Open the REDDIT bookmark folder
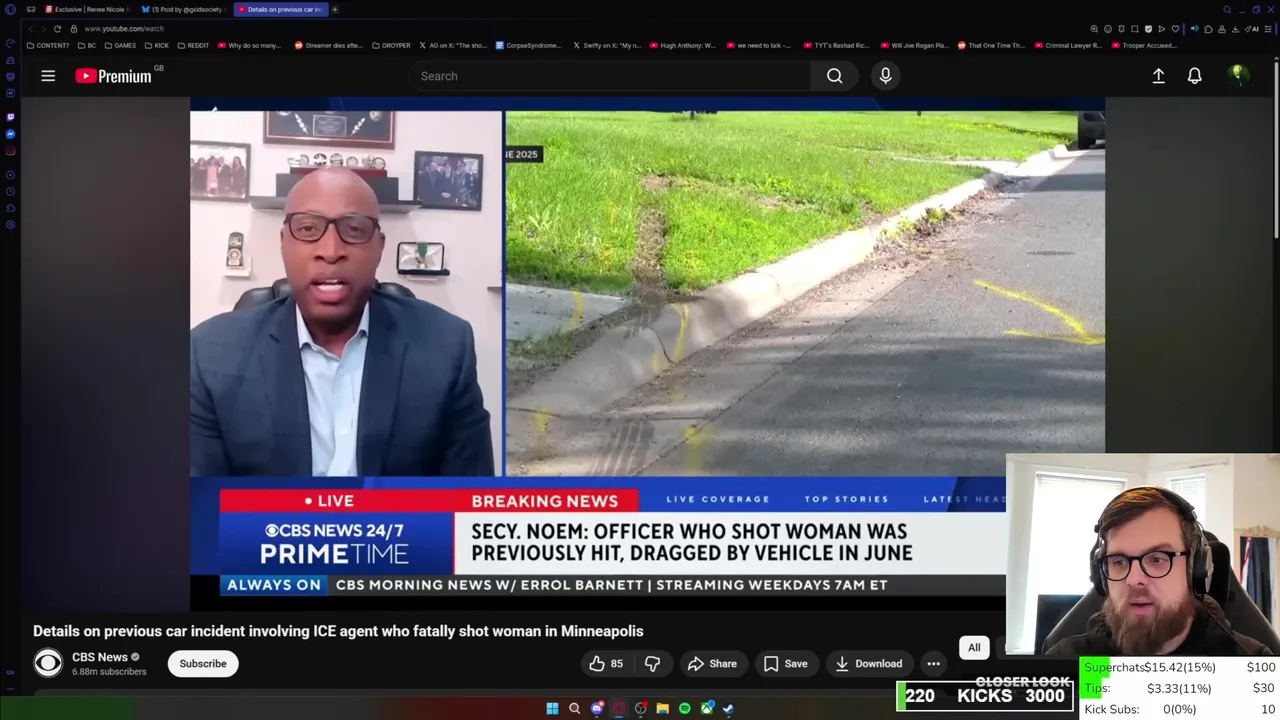The image size is (1280, 720). click(194, 45)
